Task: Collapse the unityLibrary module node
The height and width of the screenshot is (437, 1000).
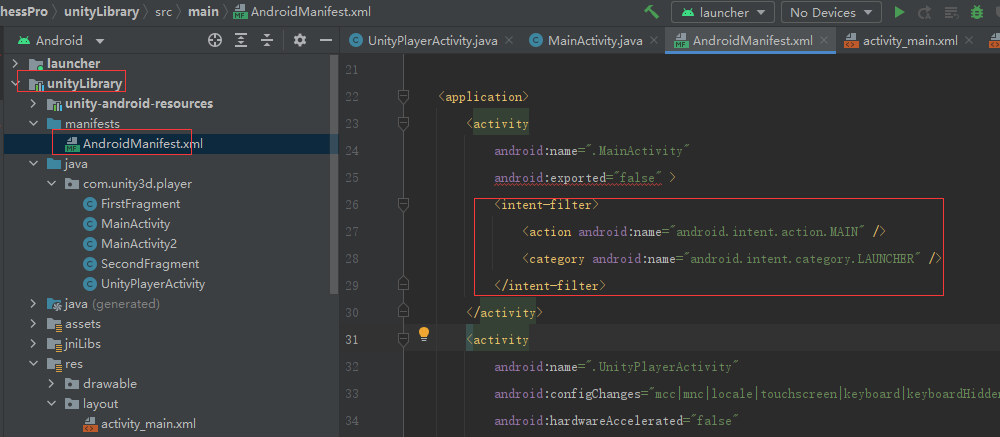Action: pyautogui.click(x=15, y=84)
